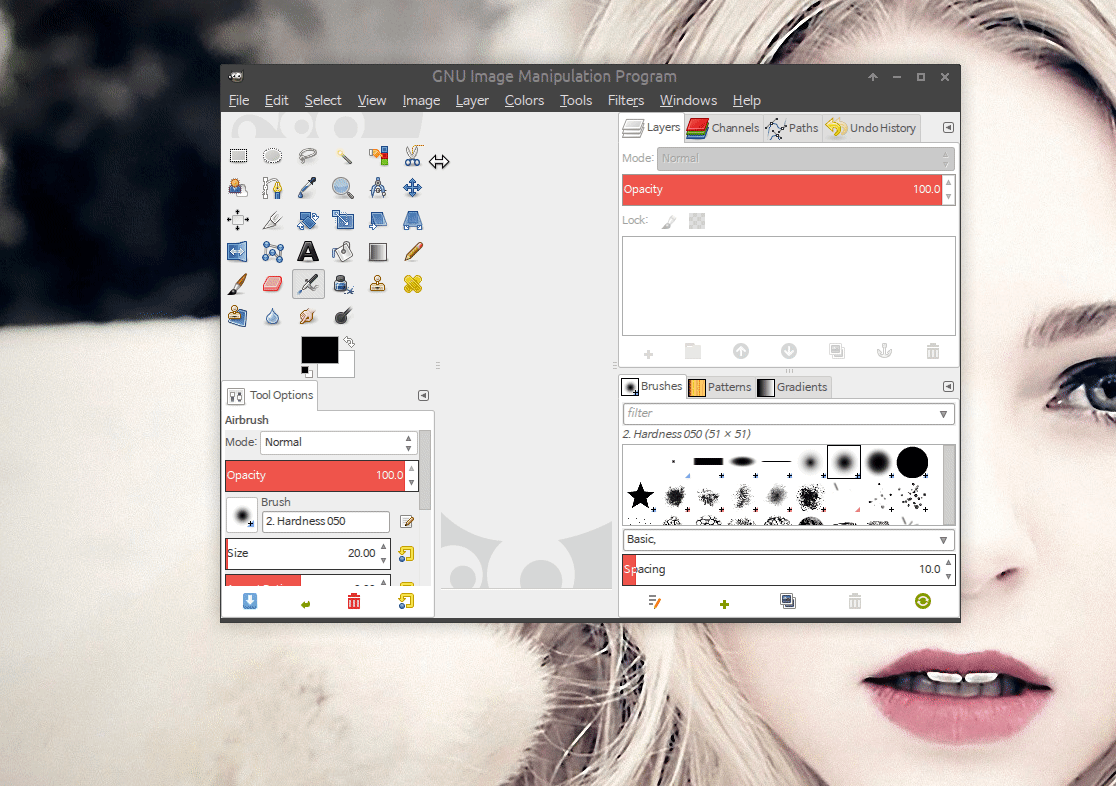
Task: Select the Cage Transform tool
Action: (273, 252)
